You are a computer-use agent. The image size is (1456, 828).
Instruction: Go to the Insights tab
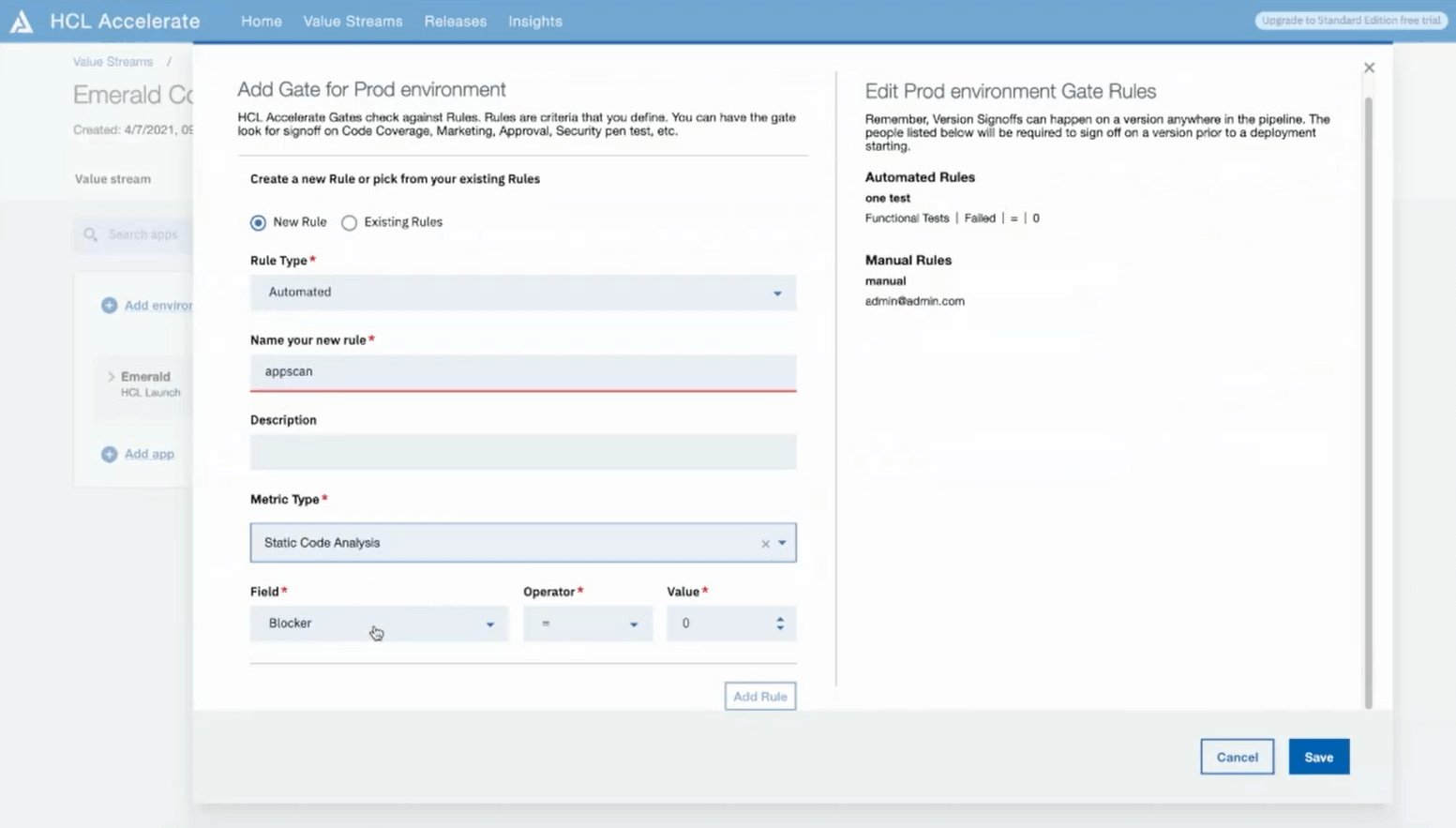coord(534,21)
